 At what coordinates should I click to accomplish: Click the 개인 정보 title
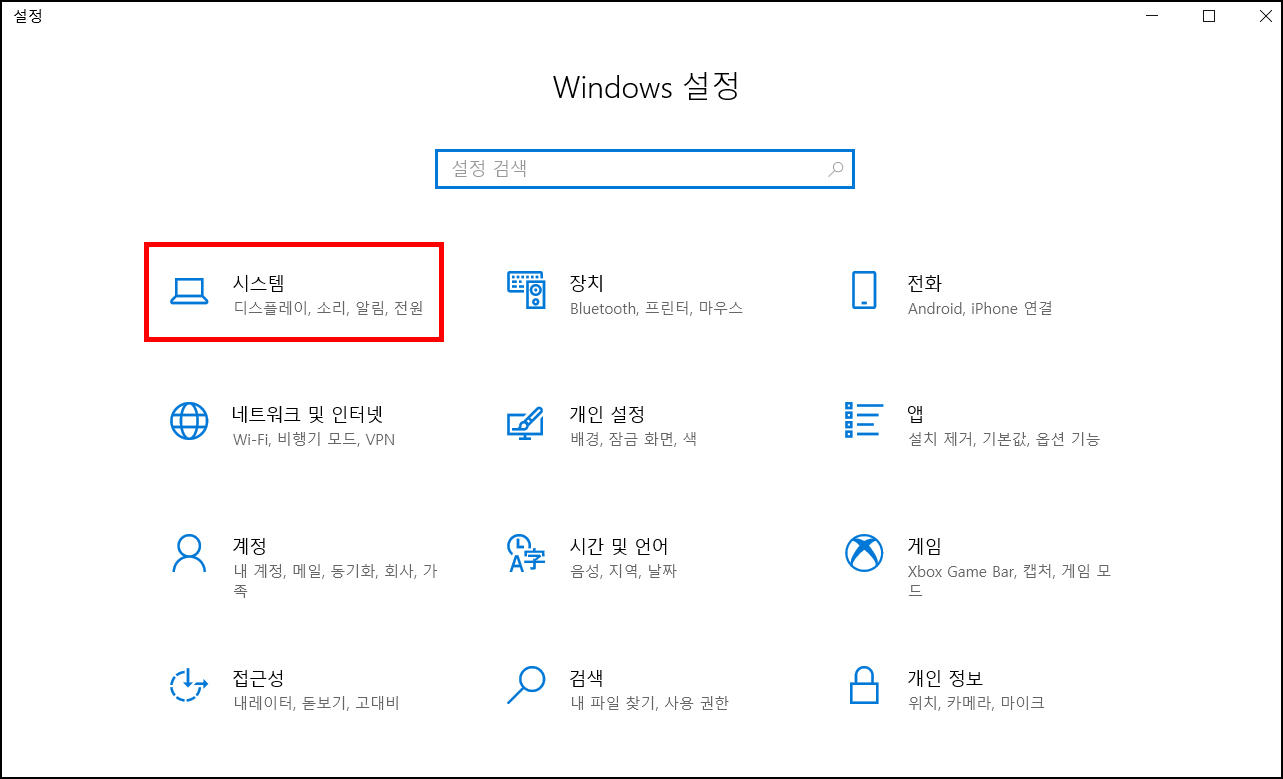[945, 678]
